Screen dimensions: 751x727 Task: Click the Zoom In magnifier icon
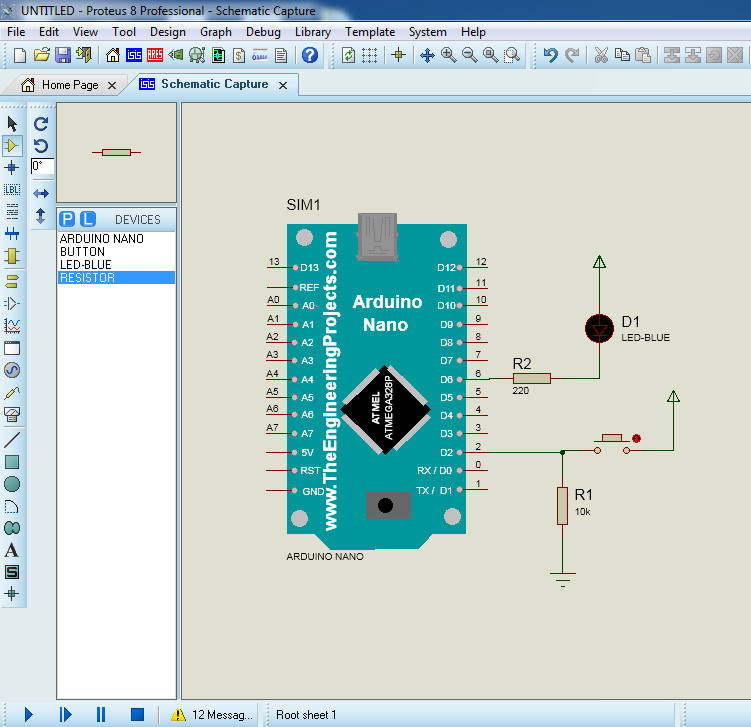click(448, 55)
